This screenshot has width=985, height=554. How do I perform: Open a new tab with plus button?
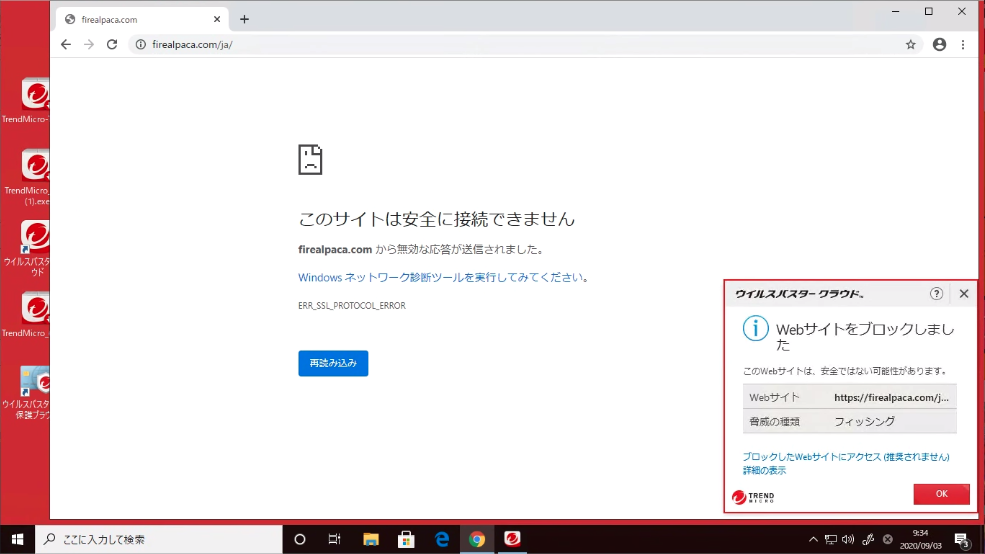pos(244,19)
